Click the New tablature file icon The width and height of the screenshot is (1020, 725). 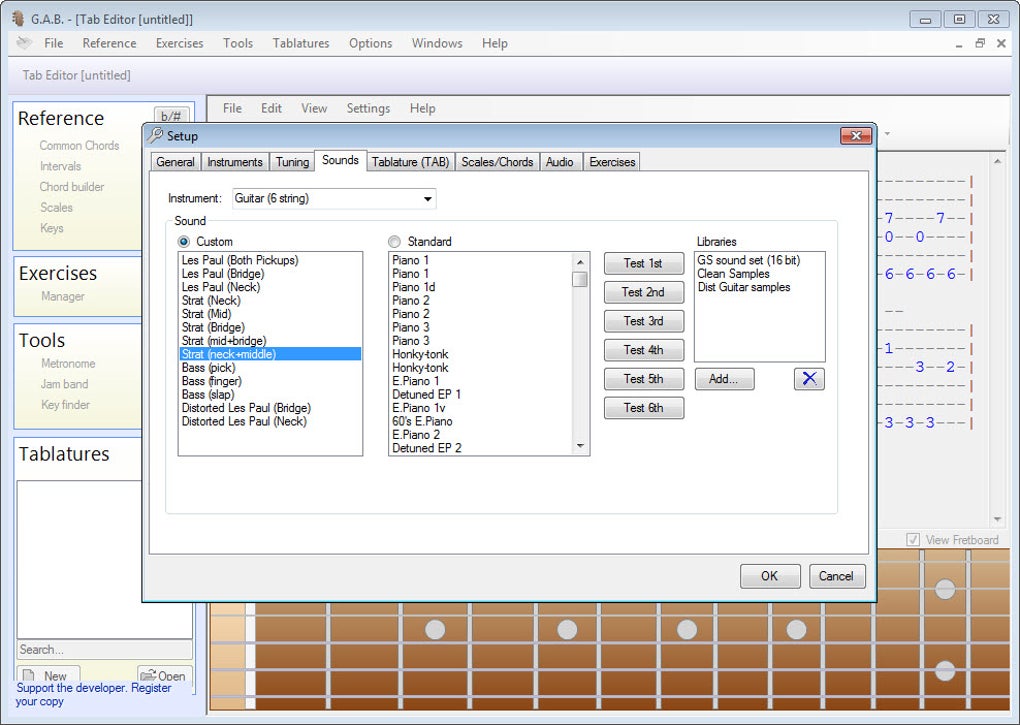click(x=30, y=676)
